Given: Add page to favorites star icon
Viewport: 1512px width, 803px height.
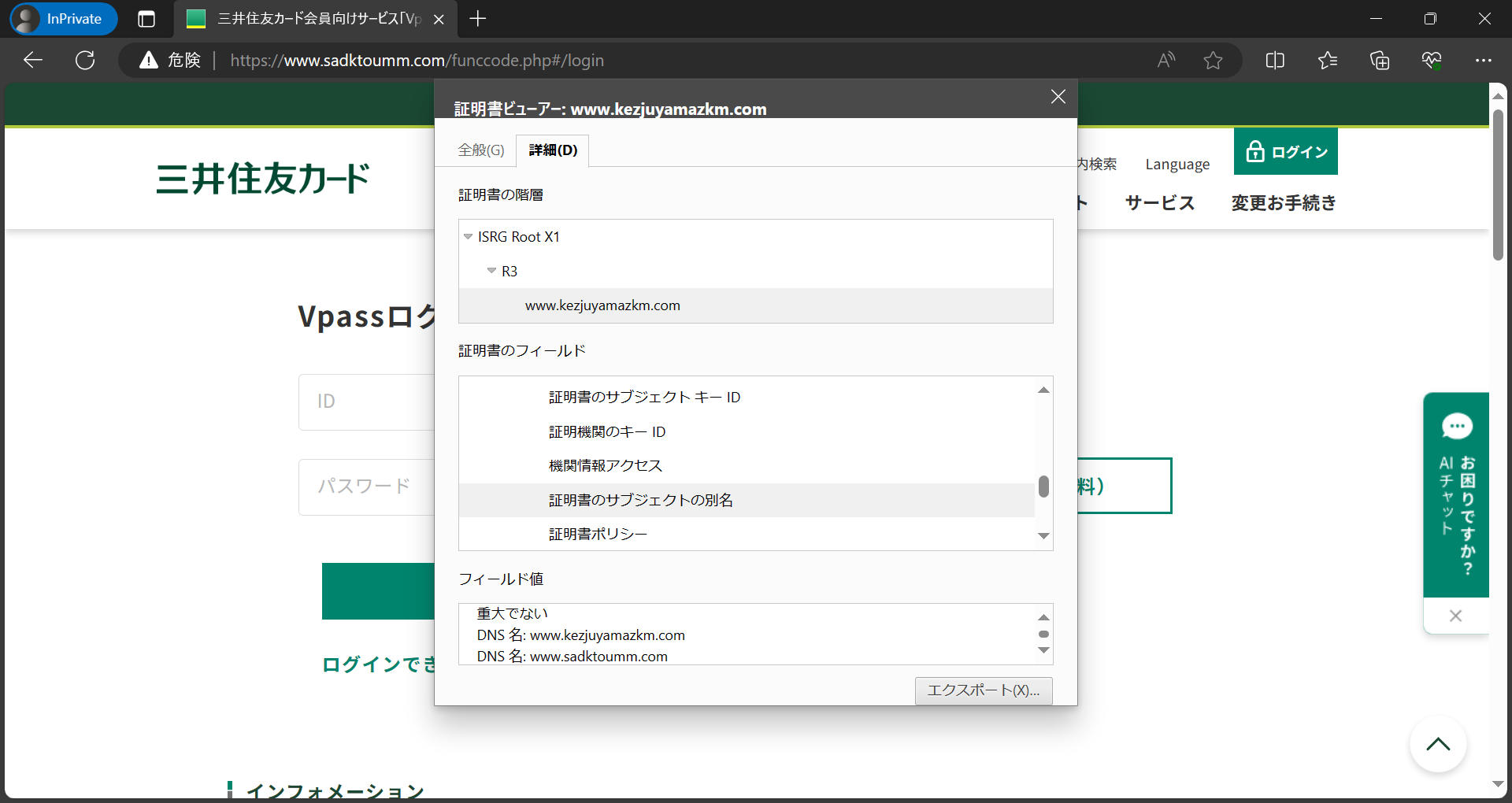Looking at the screenshot, I should click(1213, 60).
